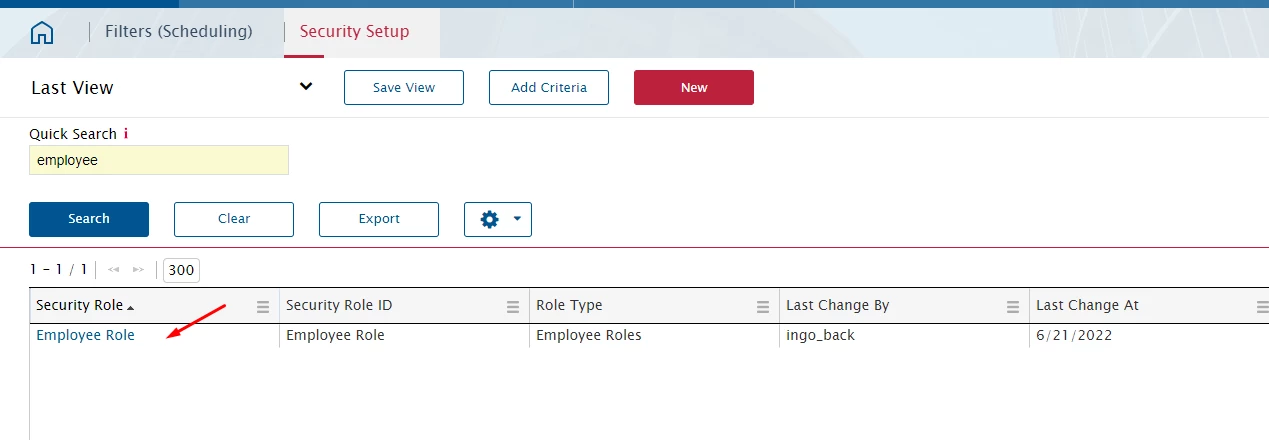Click the Quick Search info icon

pos(126,134)
